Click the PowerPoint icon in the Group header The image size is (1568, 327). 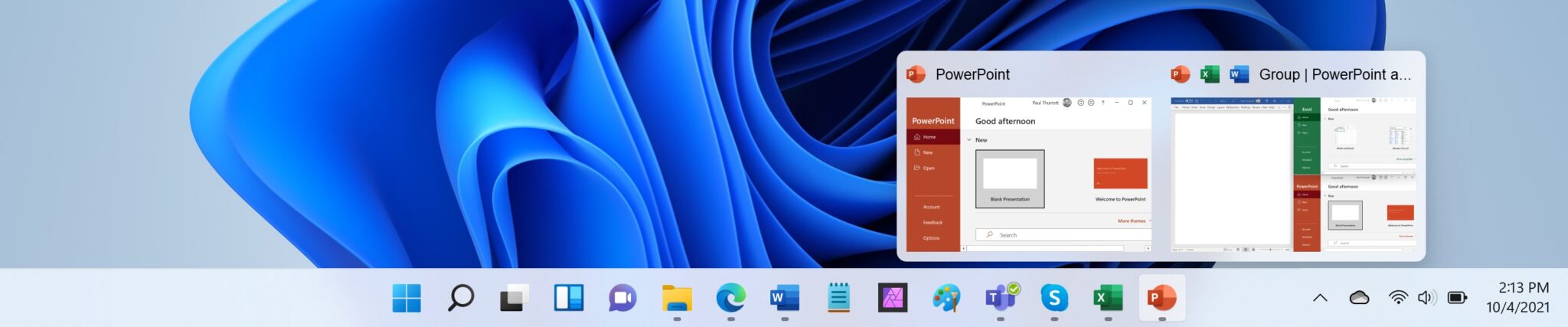1181,74
